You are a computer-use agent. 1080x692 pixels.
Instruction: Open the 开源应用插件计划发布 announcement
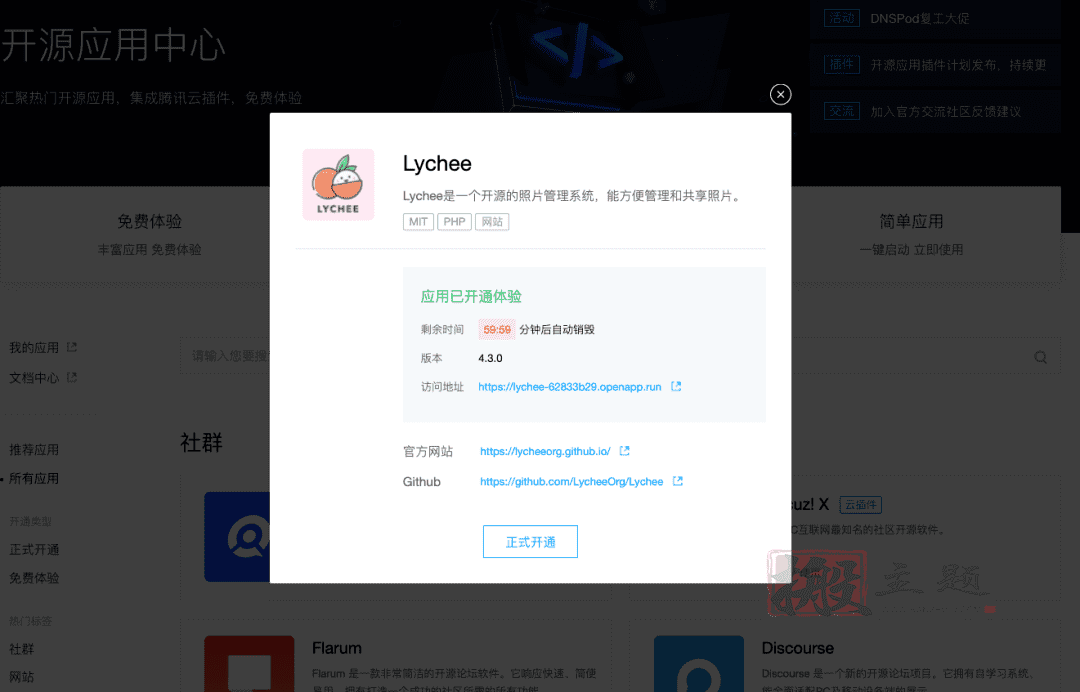click(x=958, y=65)
